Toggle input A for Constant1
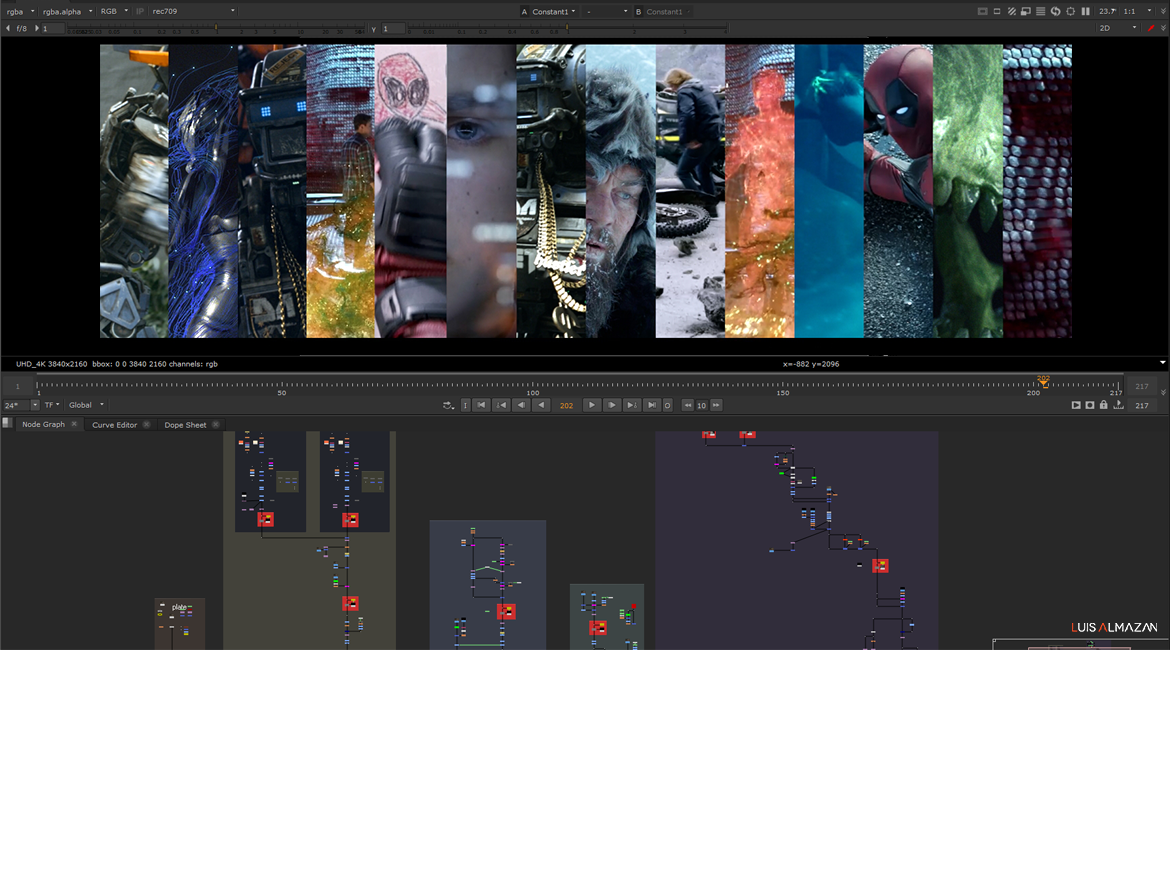This screenshot has height=892, width=1170. pos(524,11)
